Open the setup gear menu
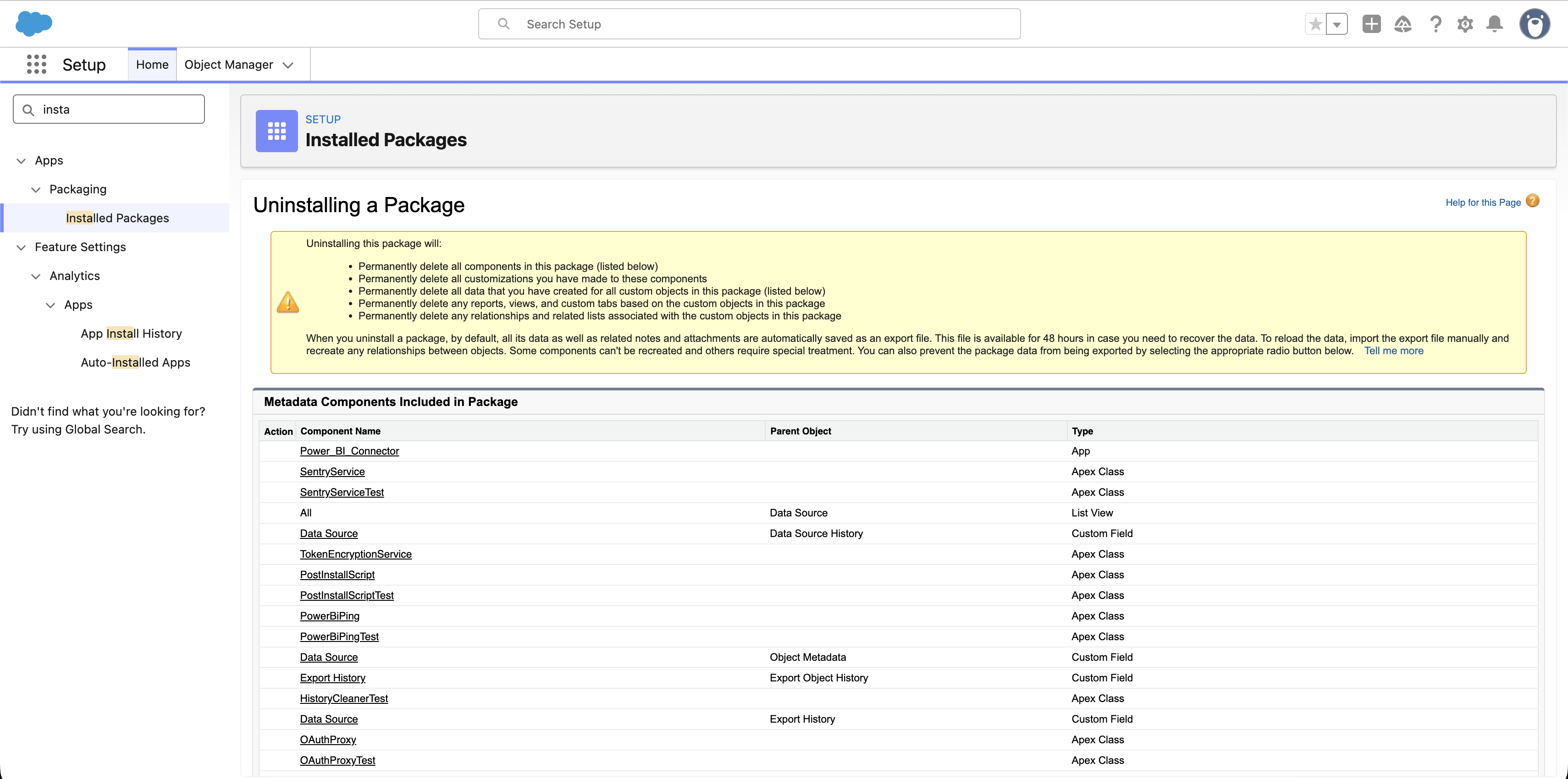This screenshot has width=1568, height=779. point(1465,24)
